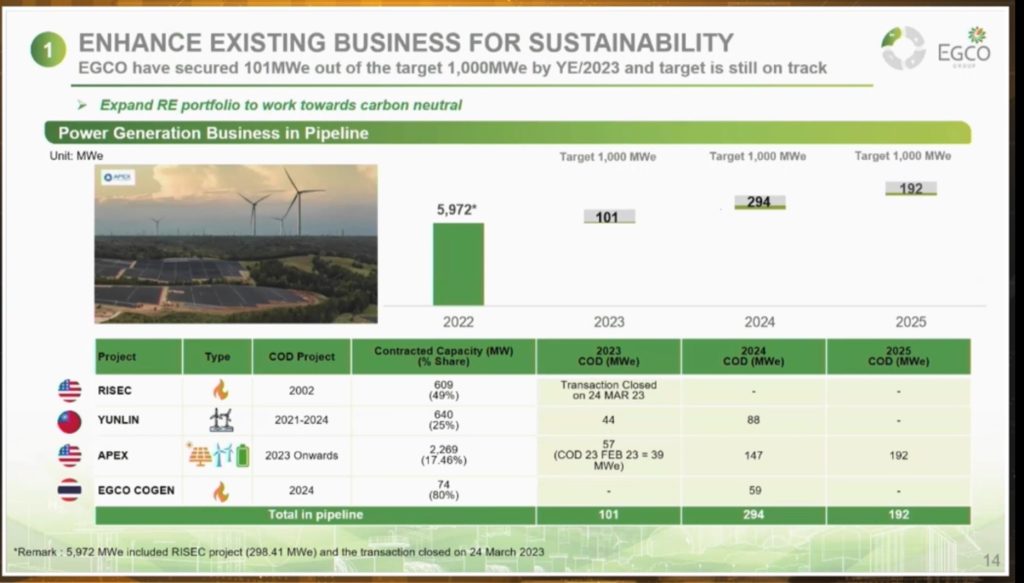
Task: Click the 74 (80%) capacity cell
Action: 443,490
